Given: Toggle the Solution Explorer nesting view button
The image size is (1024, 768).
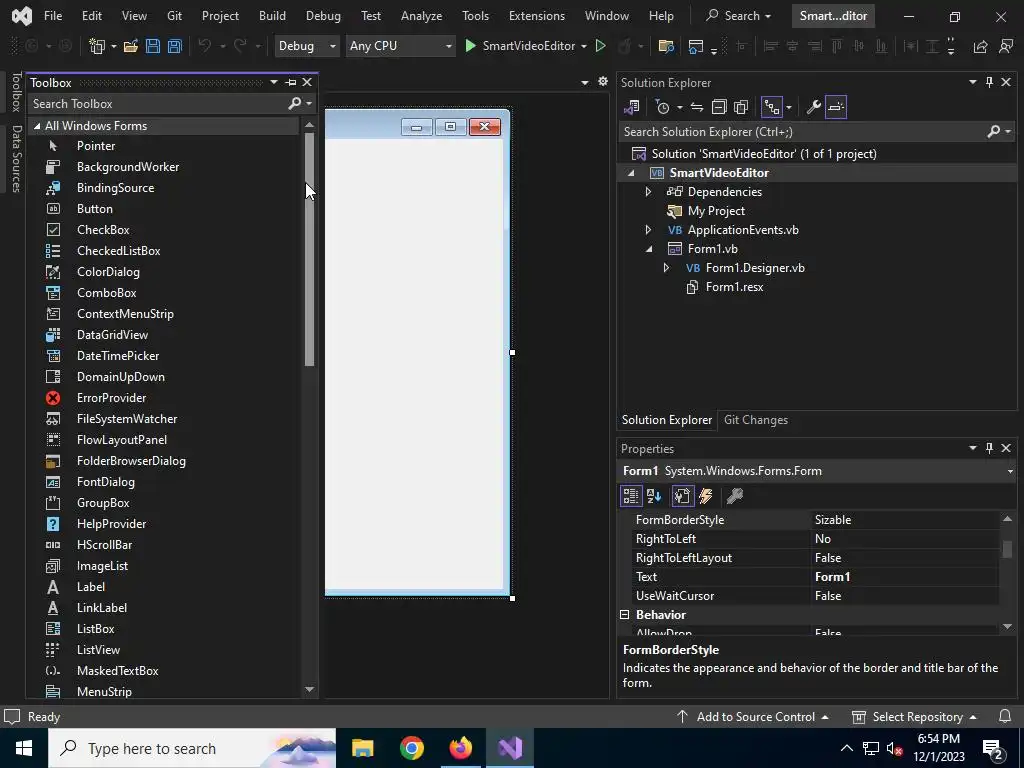Looking at the screenshot, I should tap(772, 107).
